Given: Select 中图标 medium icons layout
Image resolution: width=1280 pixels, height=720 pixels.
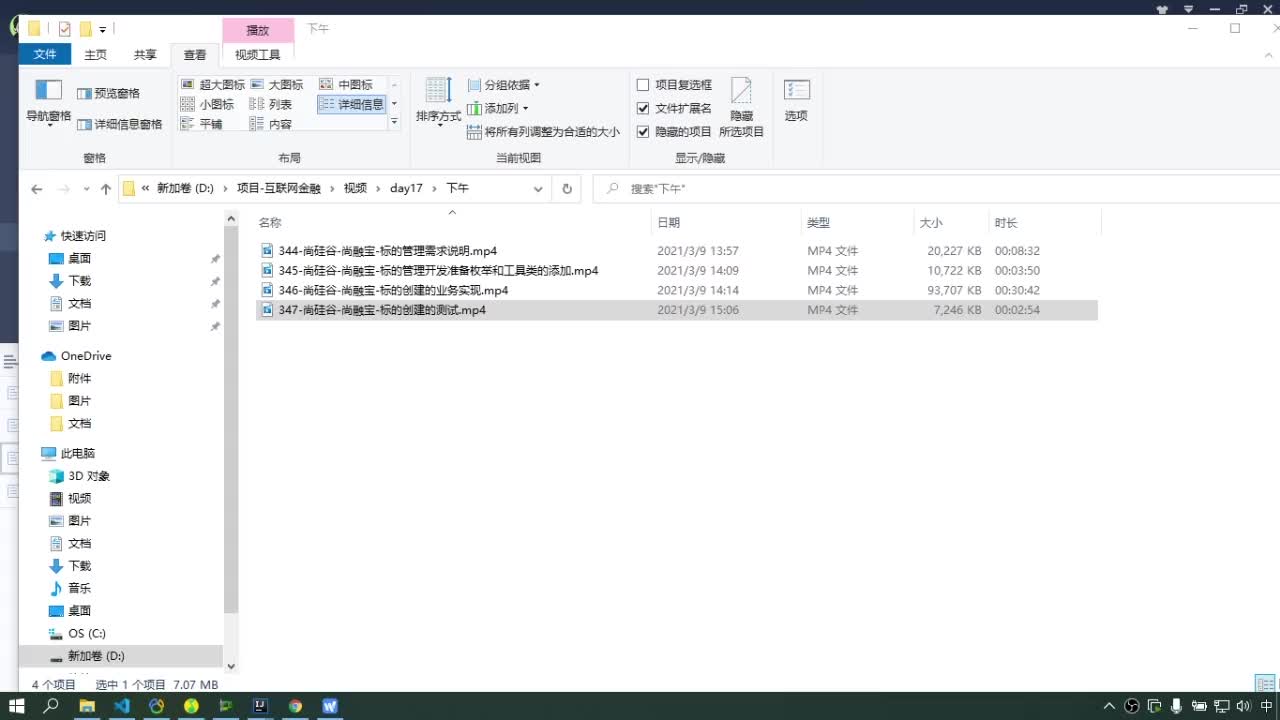Looking at the screenshot, I should pyautogui.click(x=346, y=85).
